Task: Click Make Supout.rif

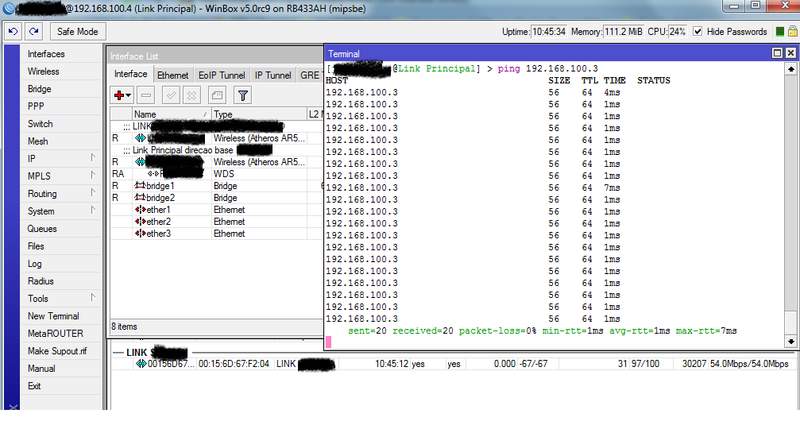Action: (57, 351)
